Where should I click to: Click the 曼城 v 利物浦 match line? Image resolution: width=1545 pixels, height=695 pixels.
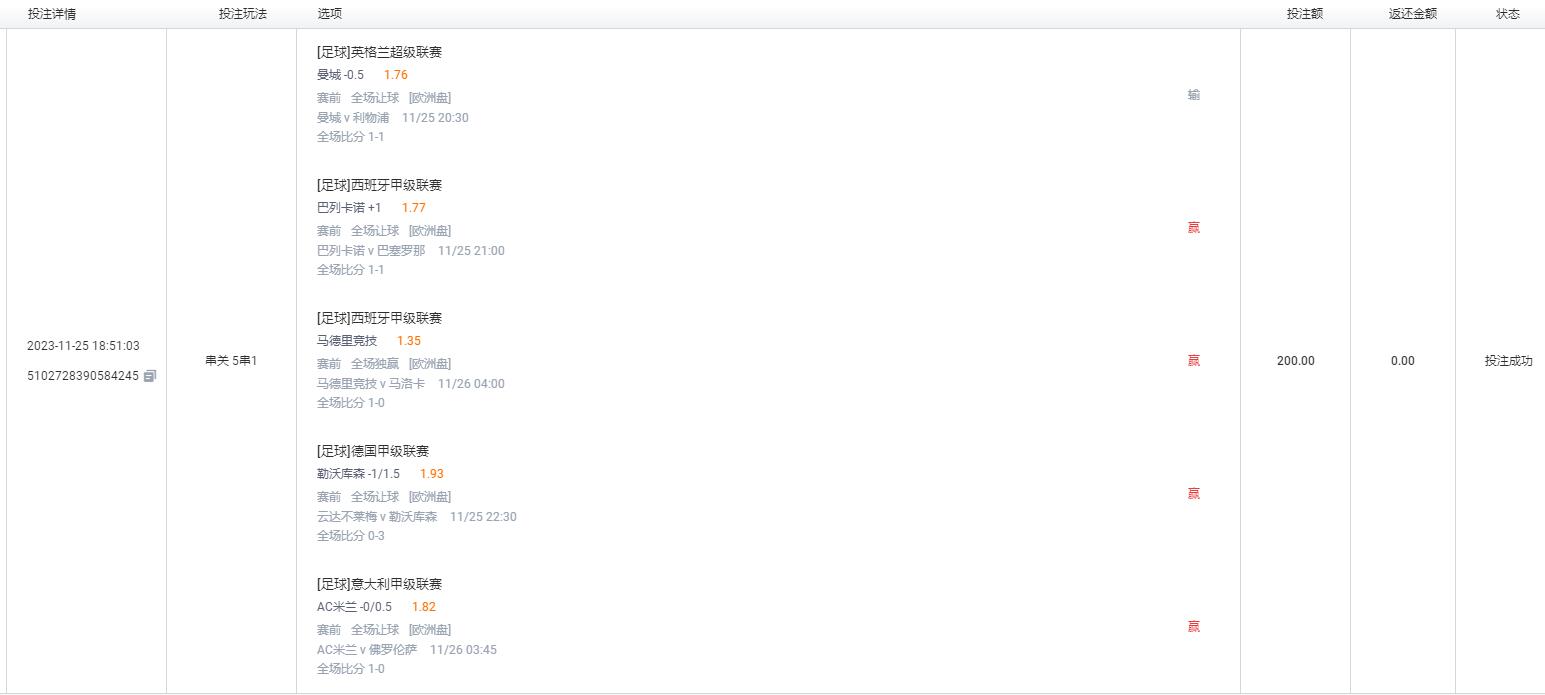coord(393,117)
